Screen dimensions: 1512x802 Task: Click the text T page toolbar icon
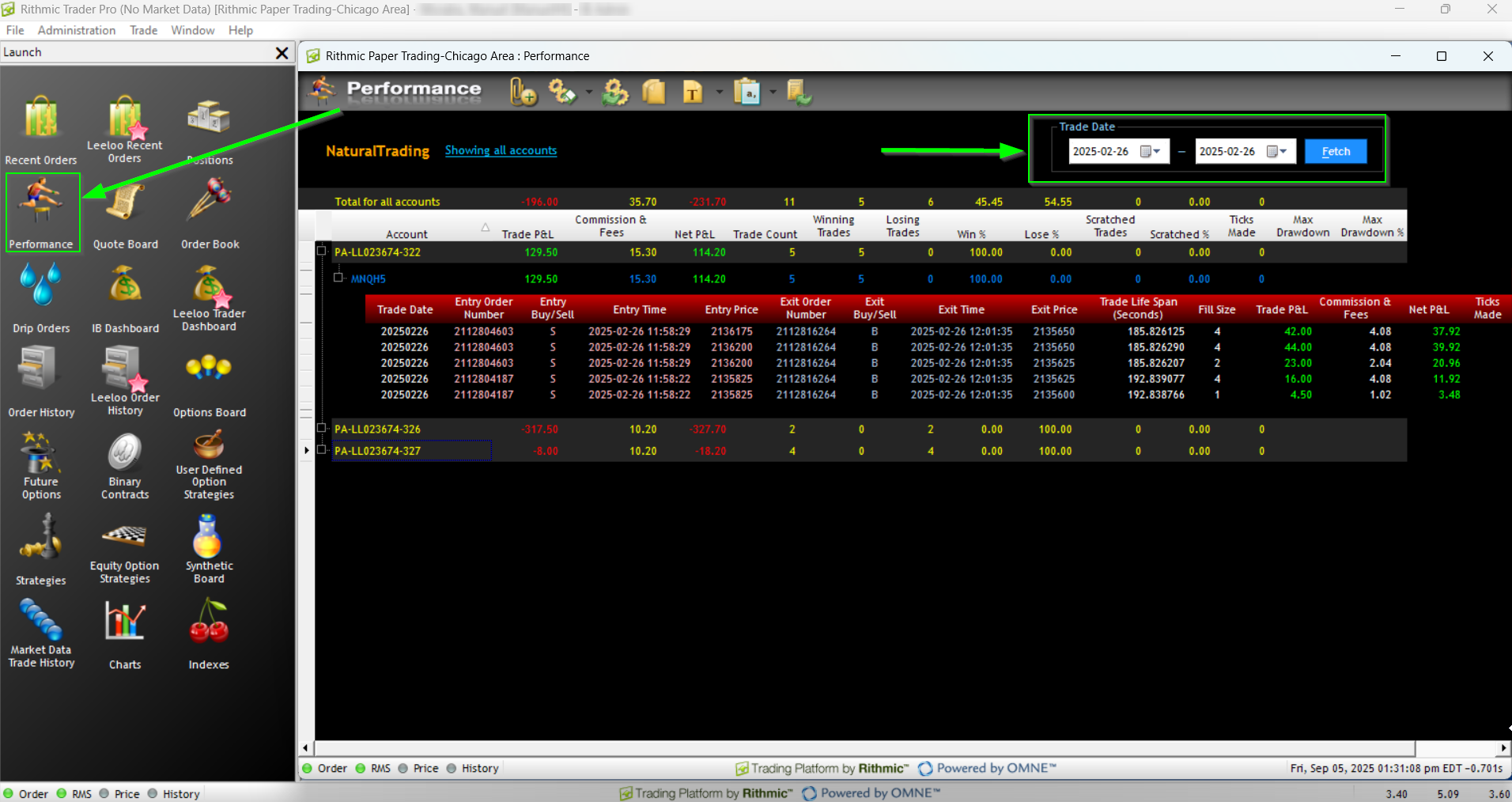coord(693,93)
